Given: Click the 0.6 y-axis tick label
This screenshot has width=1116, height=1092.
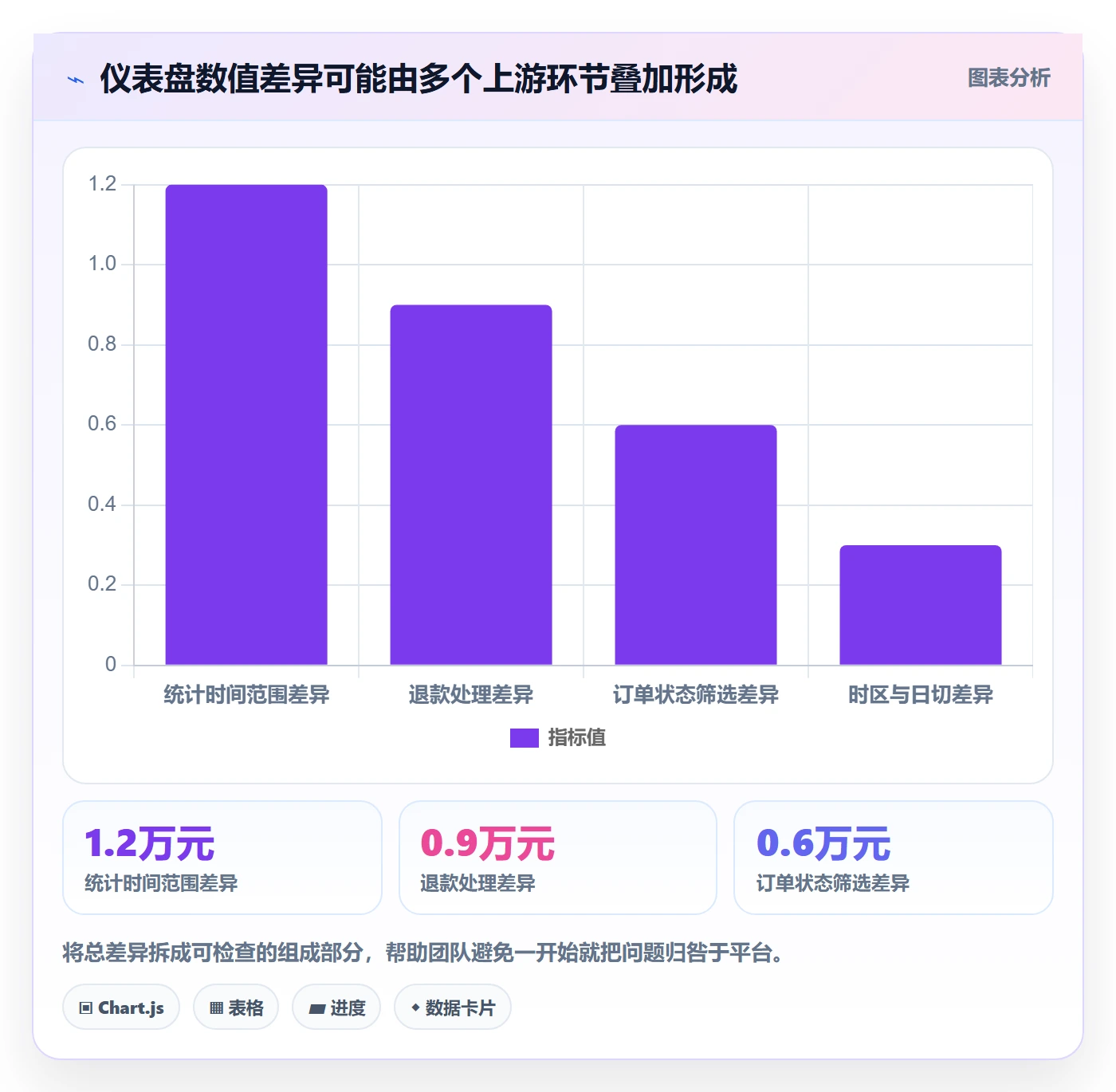Looking at the screenshot, I should [x=102, y=424].
